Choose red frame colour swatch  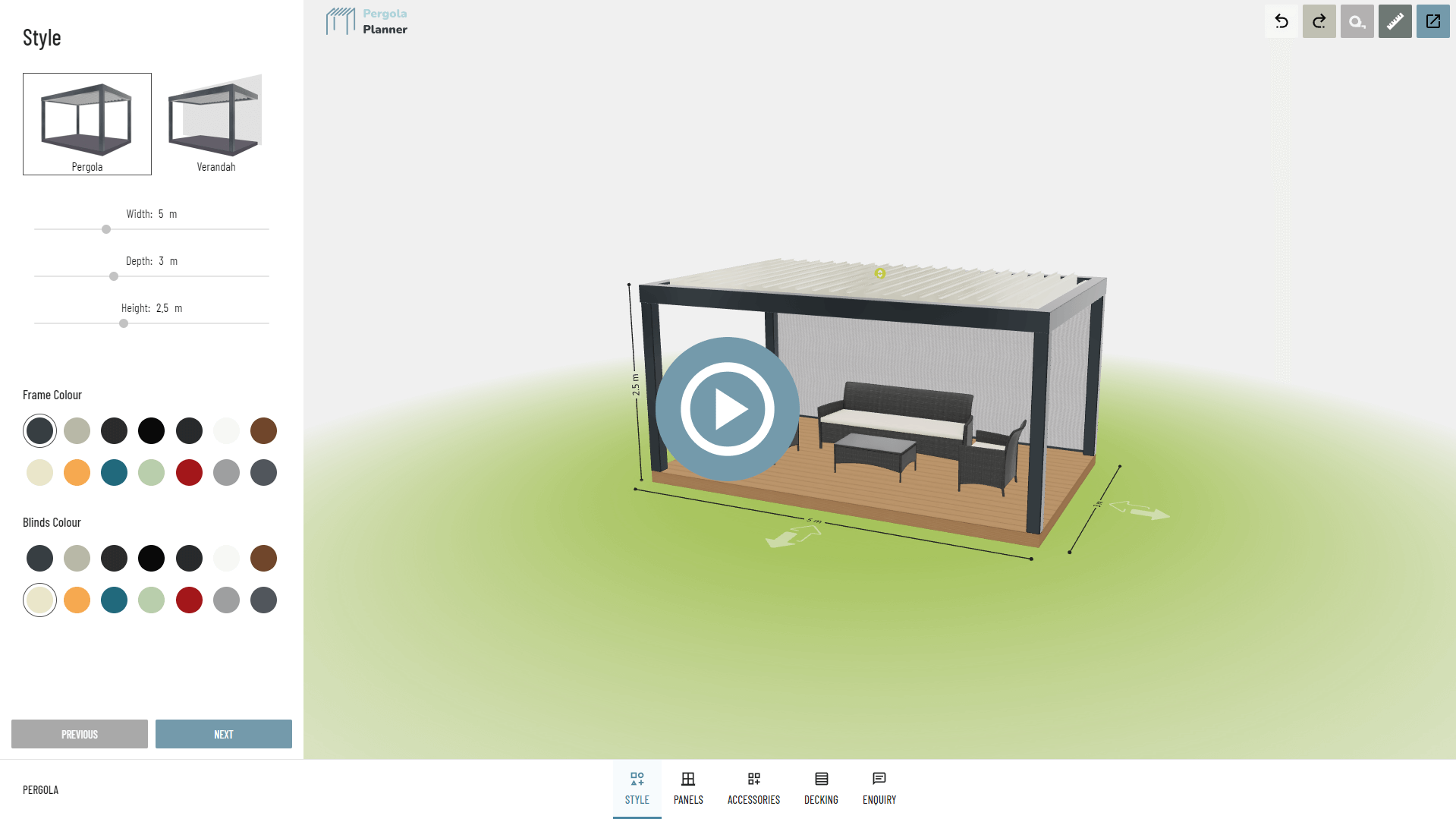[189, 473]
